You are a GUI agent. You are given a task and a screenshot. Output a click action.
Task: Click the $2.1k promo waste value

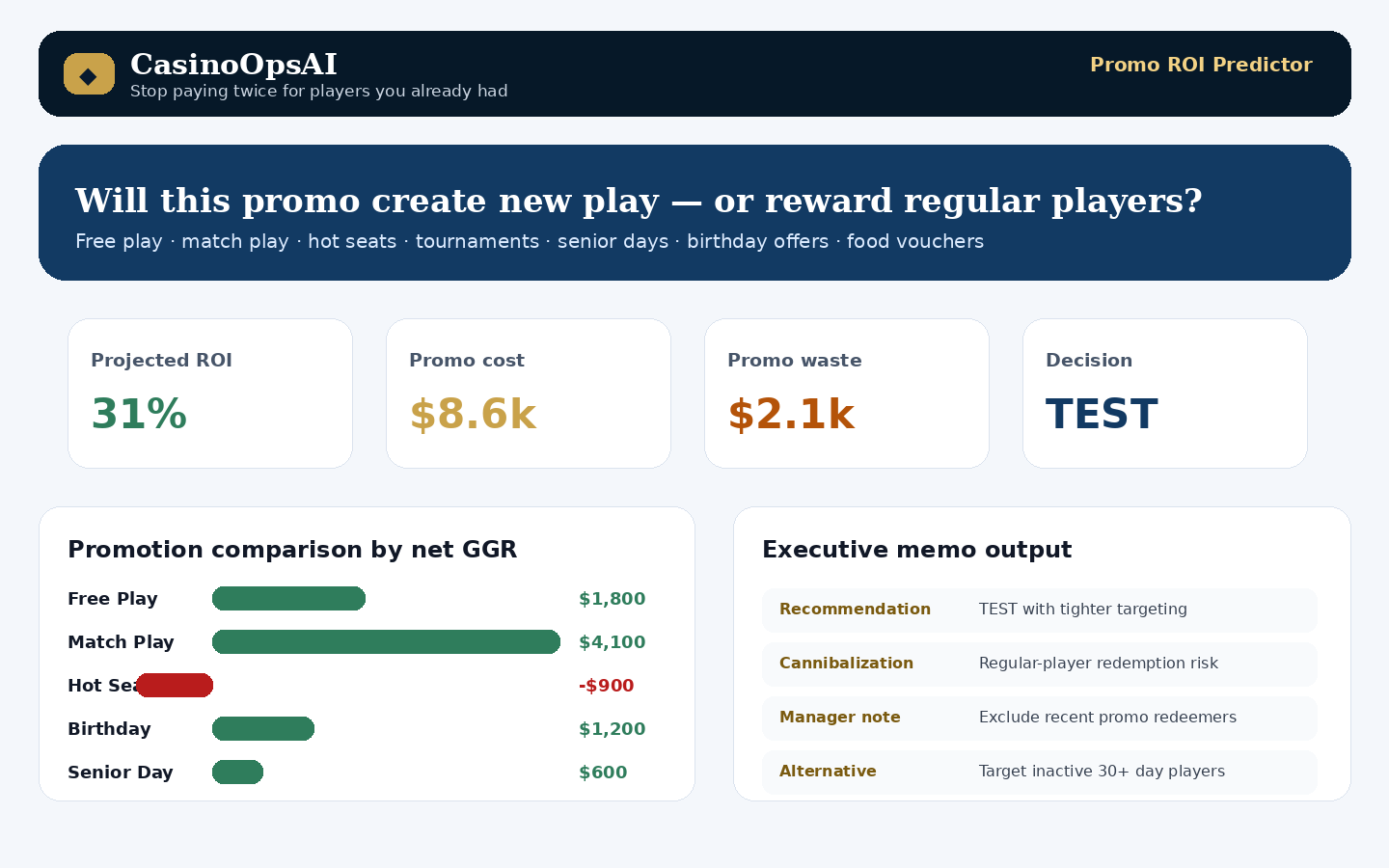pos(791,414)
